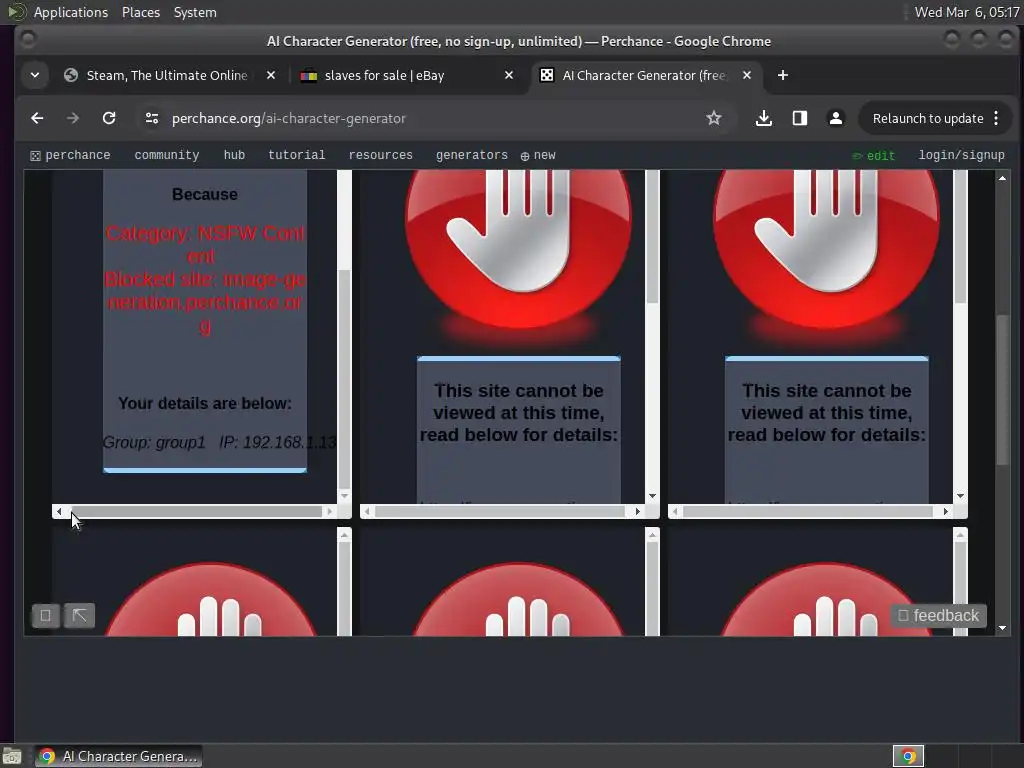Click the clock showing Wed Mar 6
This screenshot has width=1024, height=768.
pyautogui.click(x=967, y=12)
